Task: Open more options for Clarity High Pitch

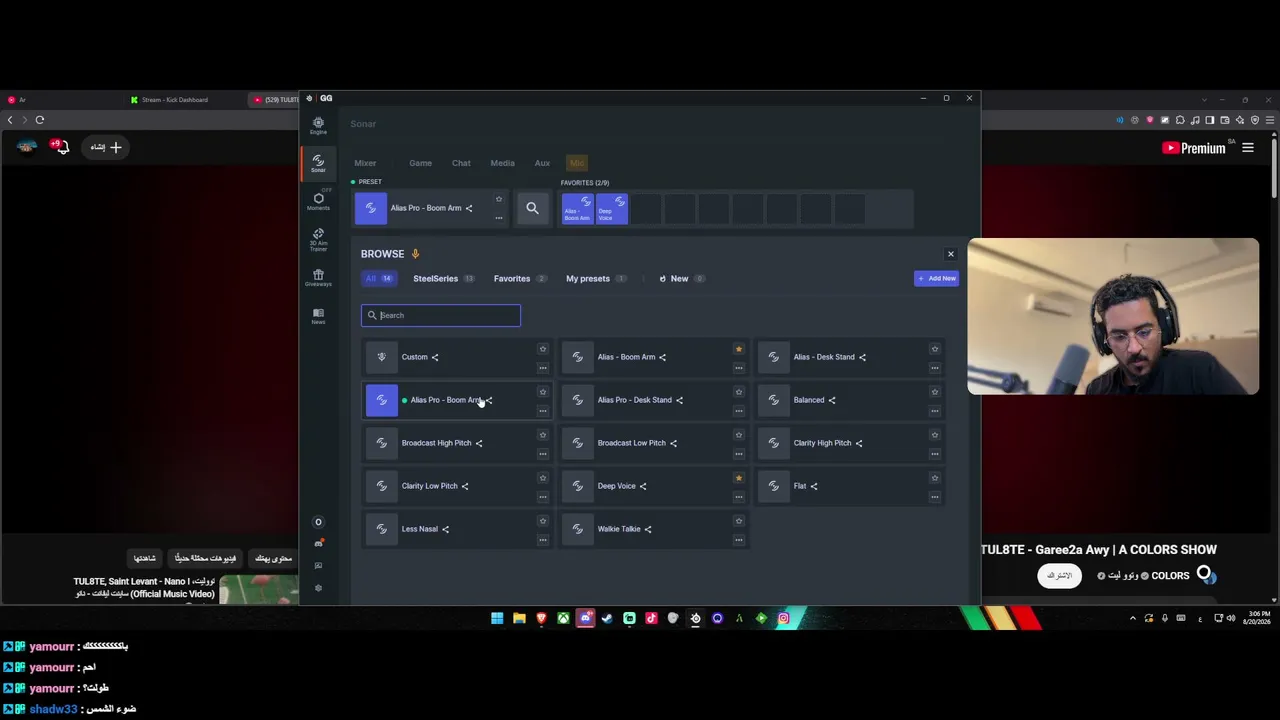Action: tap(935, 454)
